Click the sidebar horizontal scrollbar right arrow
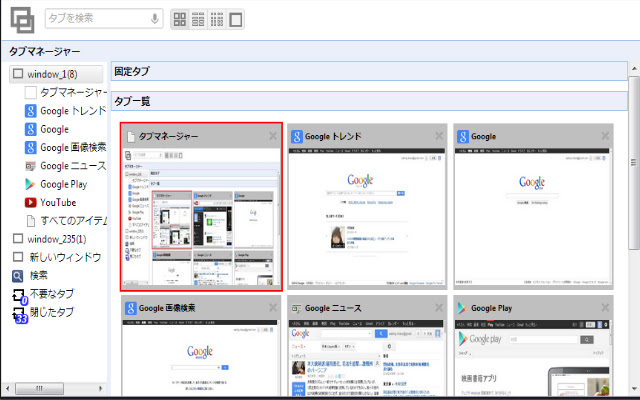Image resolution: width=640 pixels, height=400 pixels. click(101, 388)
